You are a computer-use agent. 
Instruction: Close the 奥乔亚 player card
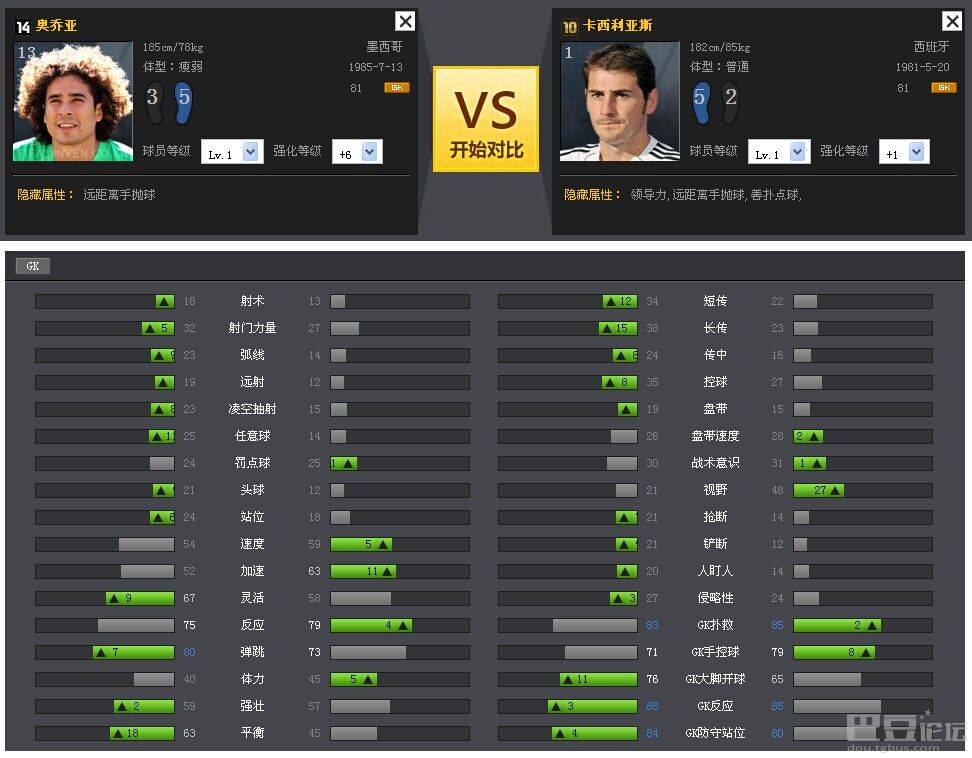coord(404,21)
